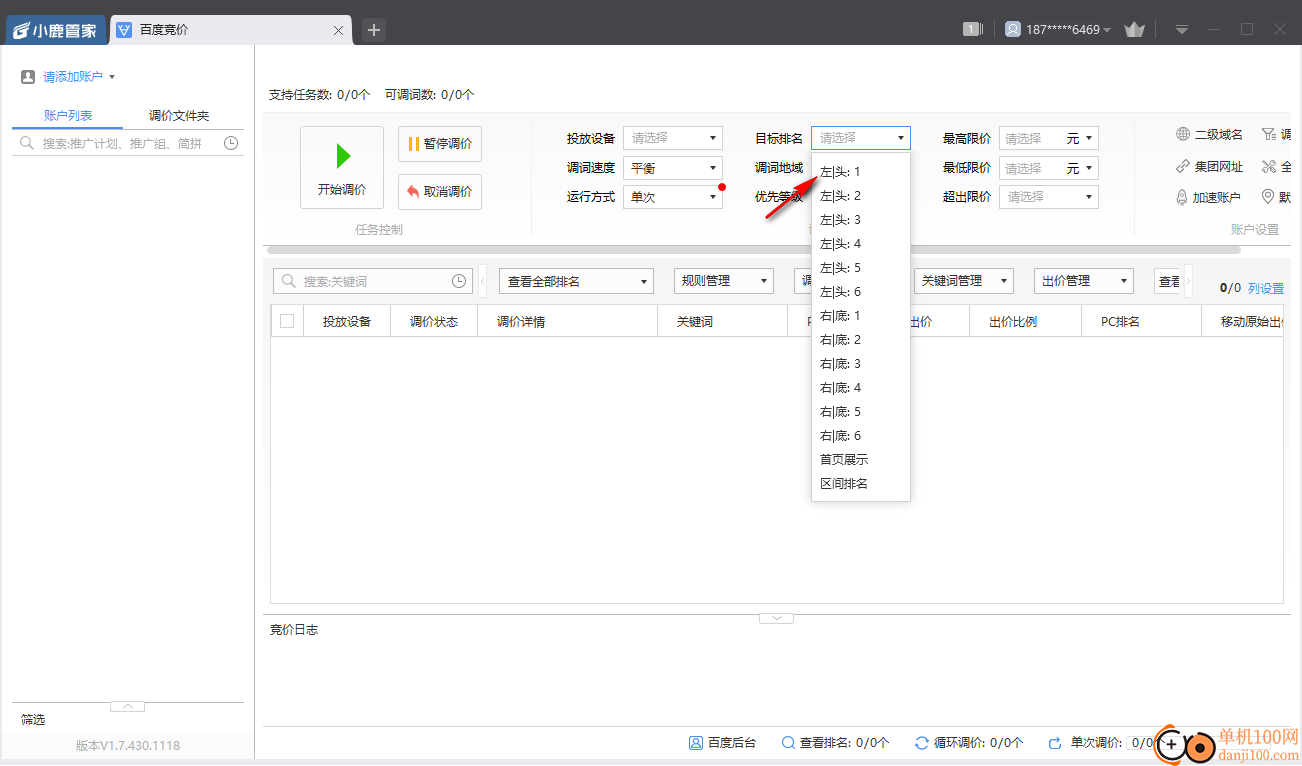Click the 加速账户 rocket icon option

[x=1208, y=198]
